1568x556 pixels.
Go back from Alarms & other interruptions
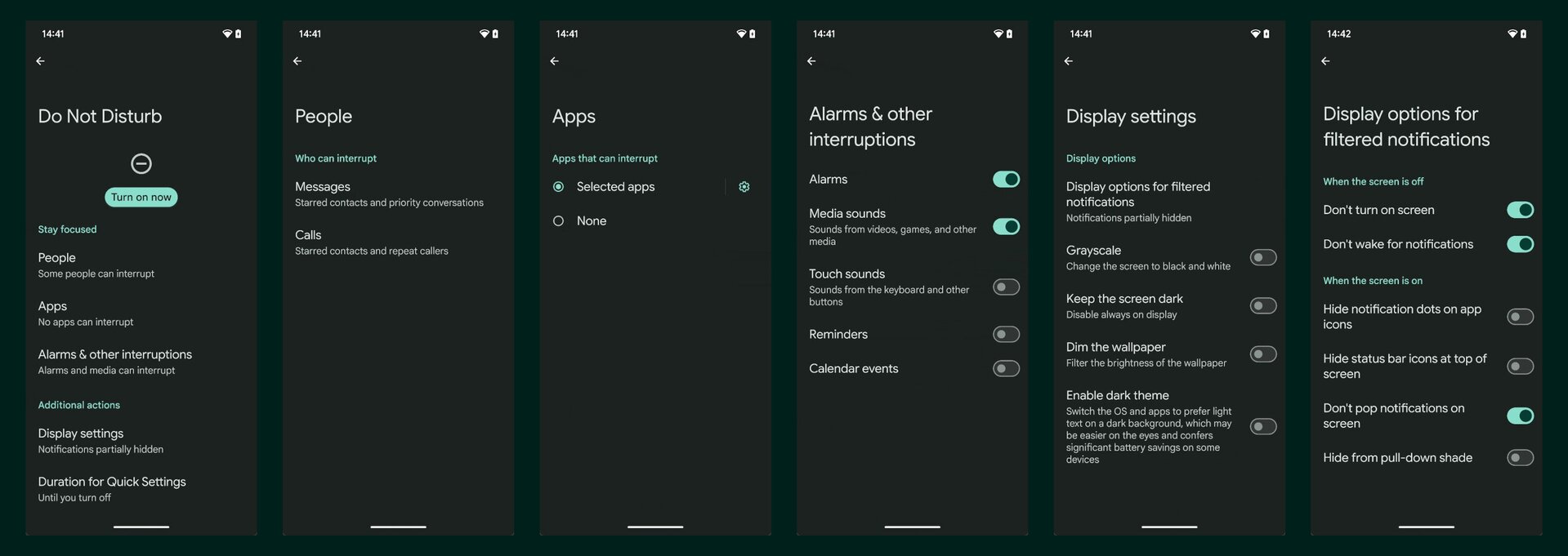tap(811, 61)
